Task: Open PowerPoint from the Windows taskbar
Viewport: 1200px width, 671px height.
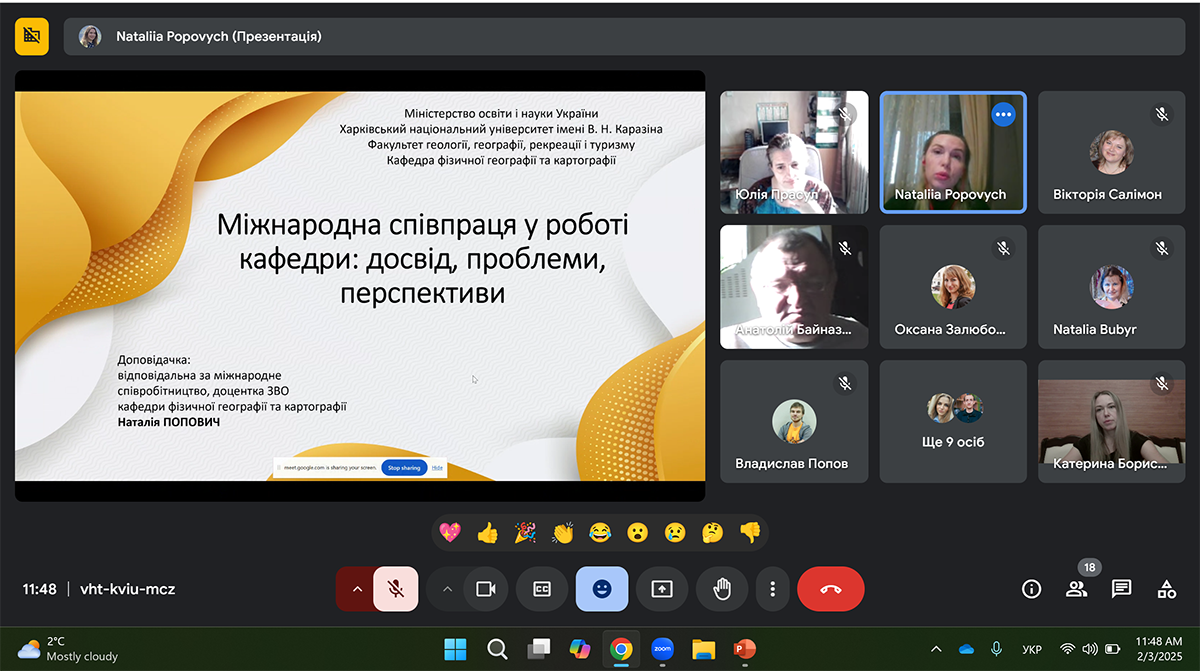Action: (x=744, y=649)
